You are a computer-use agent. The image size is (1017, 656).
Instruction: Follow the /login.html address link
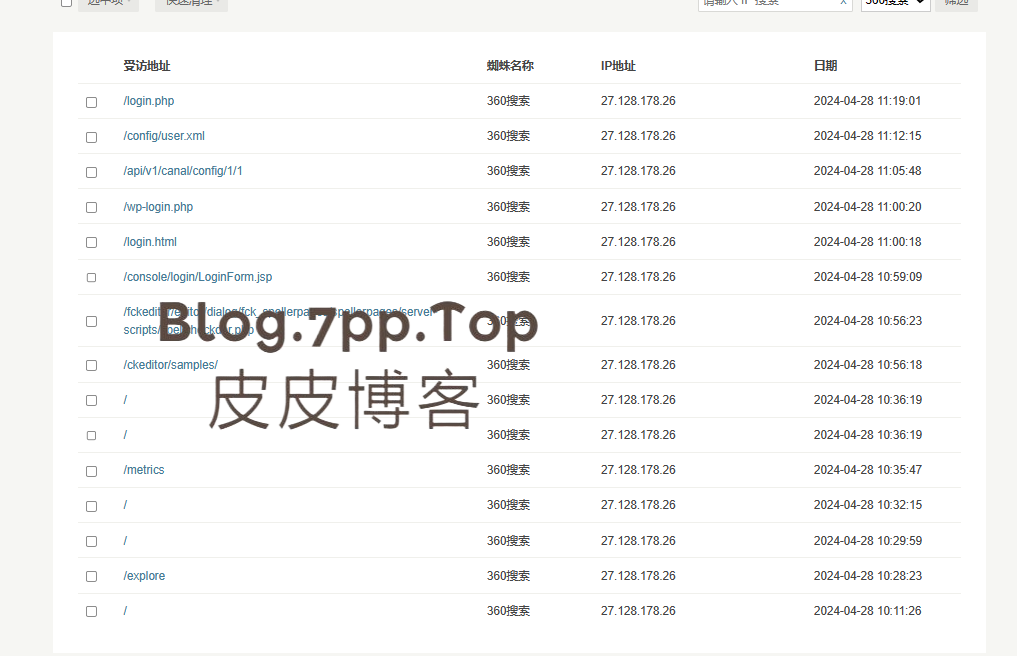tap(150, 242)
